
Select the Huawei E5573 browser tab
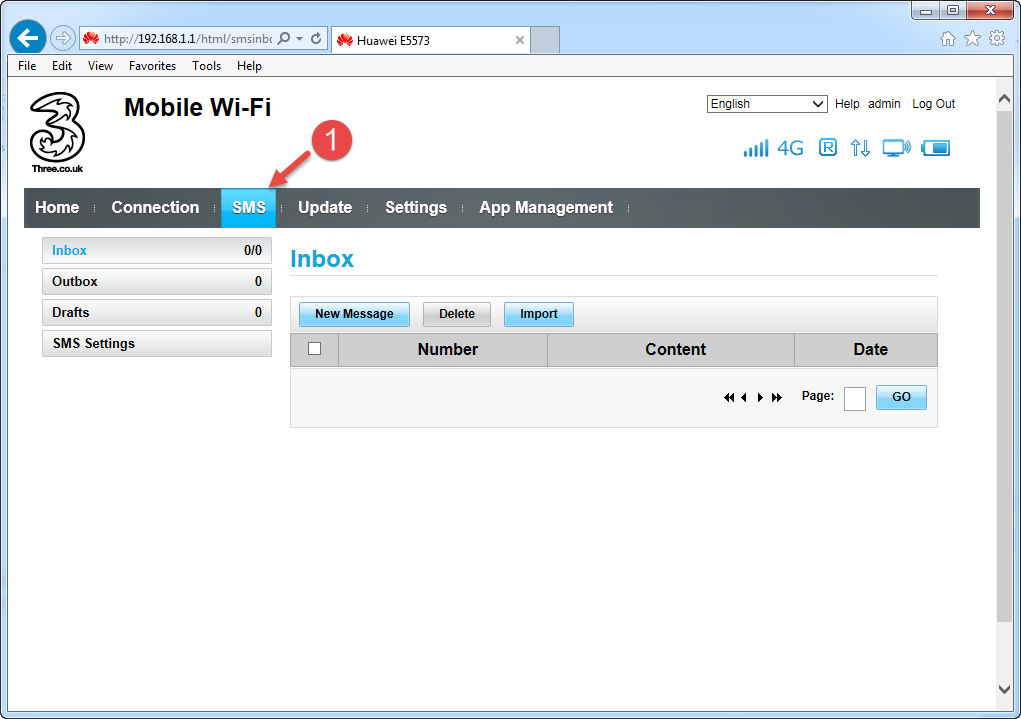point(430,40)
